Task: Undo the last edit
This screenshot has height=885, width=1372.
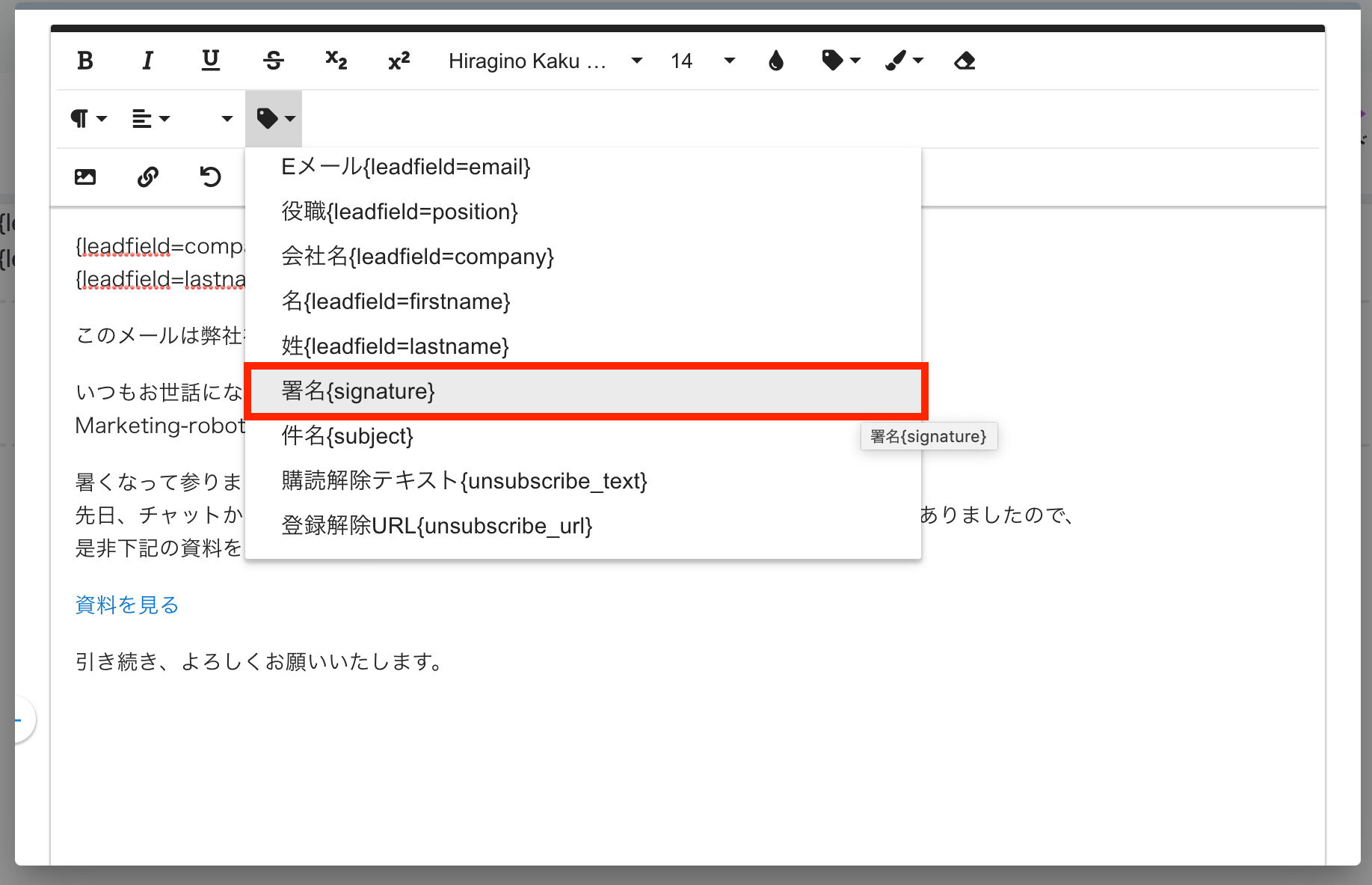Action: point(211,177)
